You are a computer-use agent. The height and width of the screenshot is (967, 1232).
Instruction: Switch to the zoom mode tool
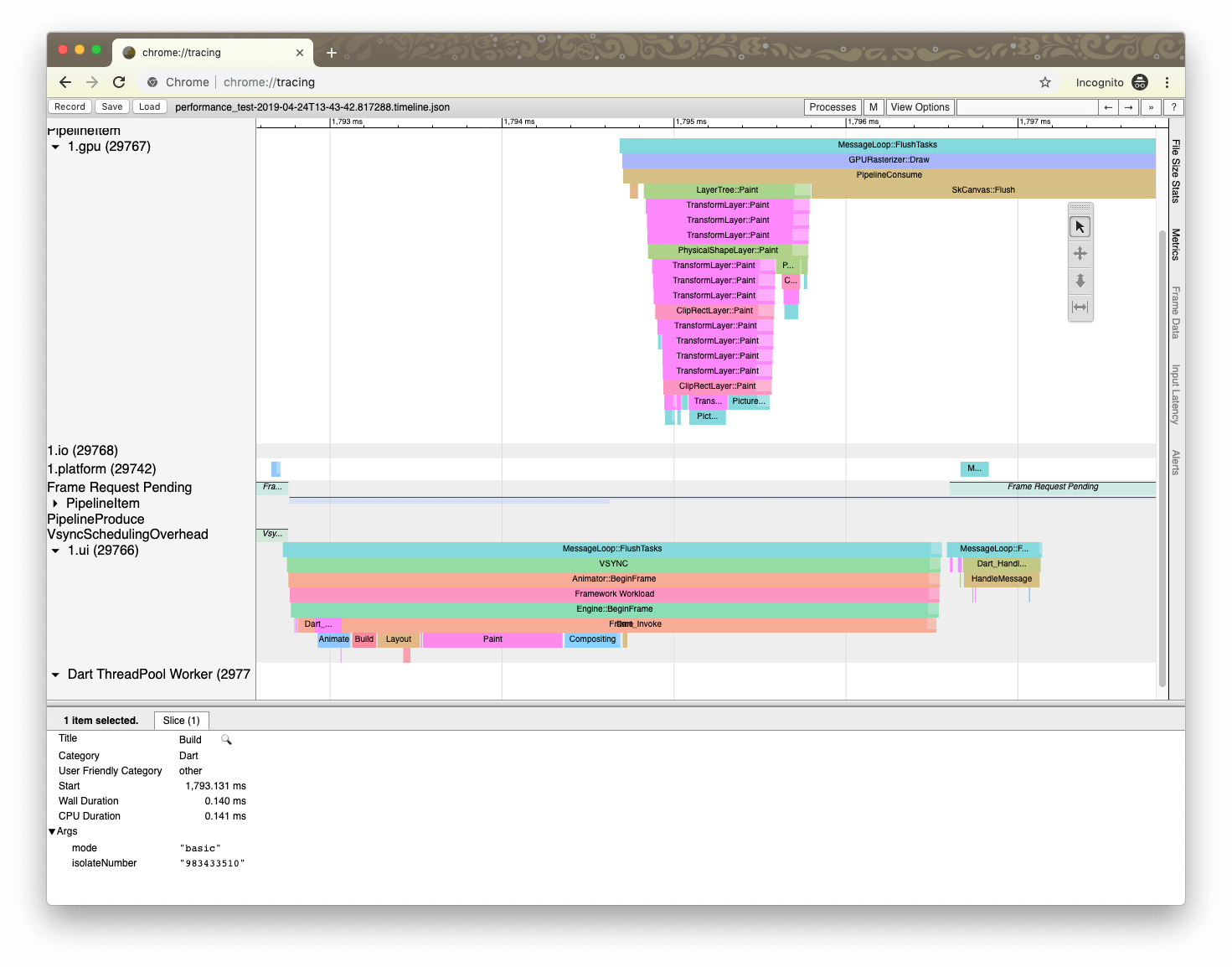tap(1080, 281)
